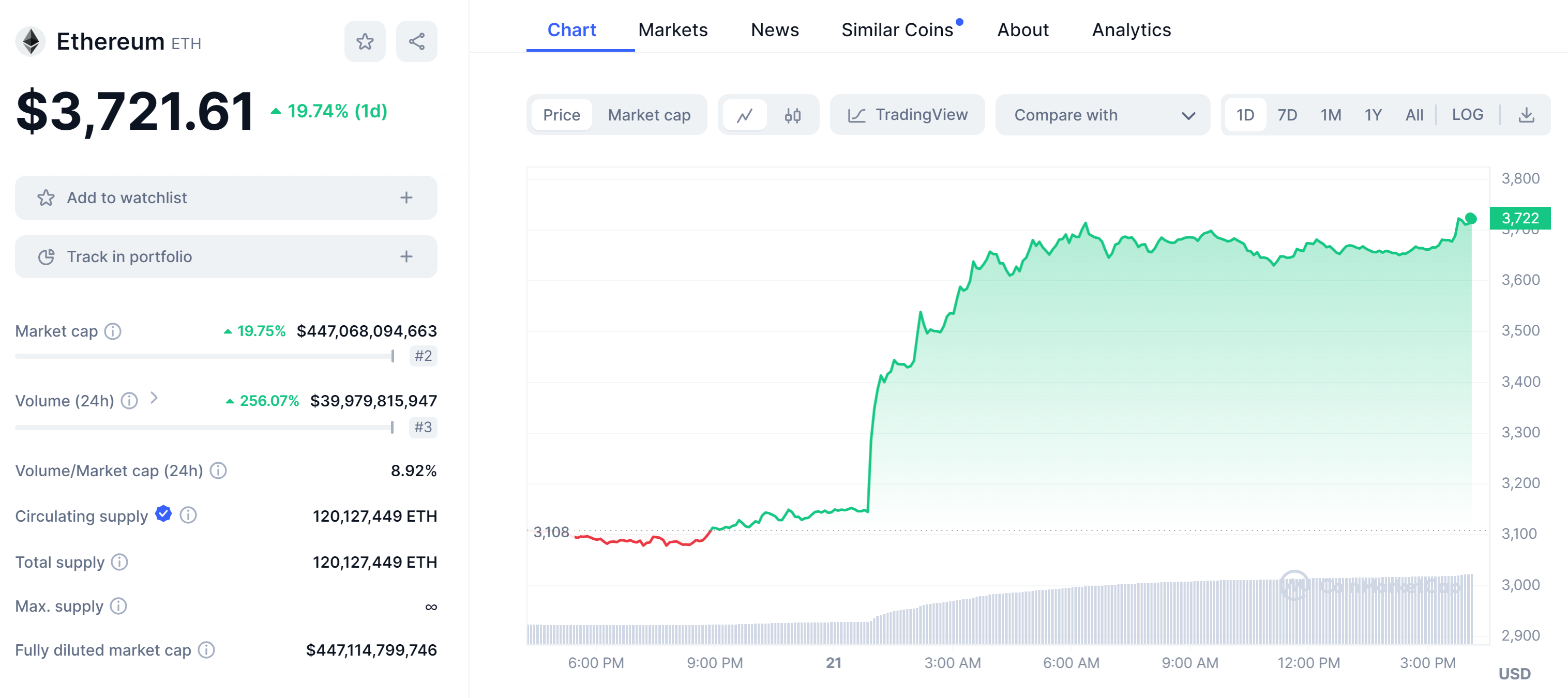Toggle LOG scale on chart
This screenshot has height=698, width=1568.
coord(1467,115)
